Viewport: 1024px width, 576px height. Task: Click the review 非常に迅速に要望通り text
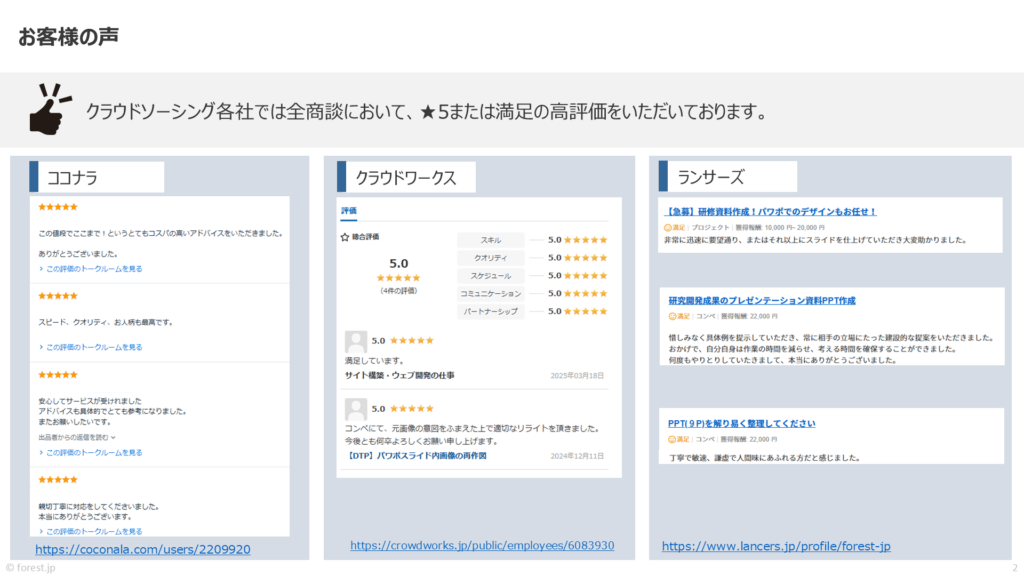pos(815,240)
